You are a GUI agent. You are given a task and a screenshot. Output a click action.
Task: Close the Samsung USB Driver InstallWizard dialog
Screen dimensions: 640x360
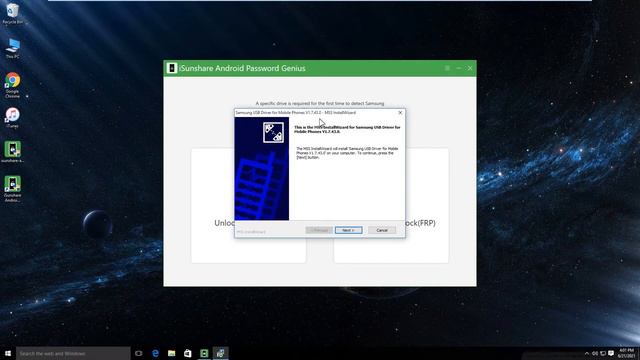[400, 113]
